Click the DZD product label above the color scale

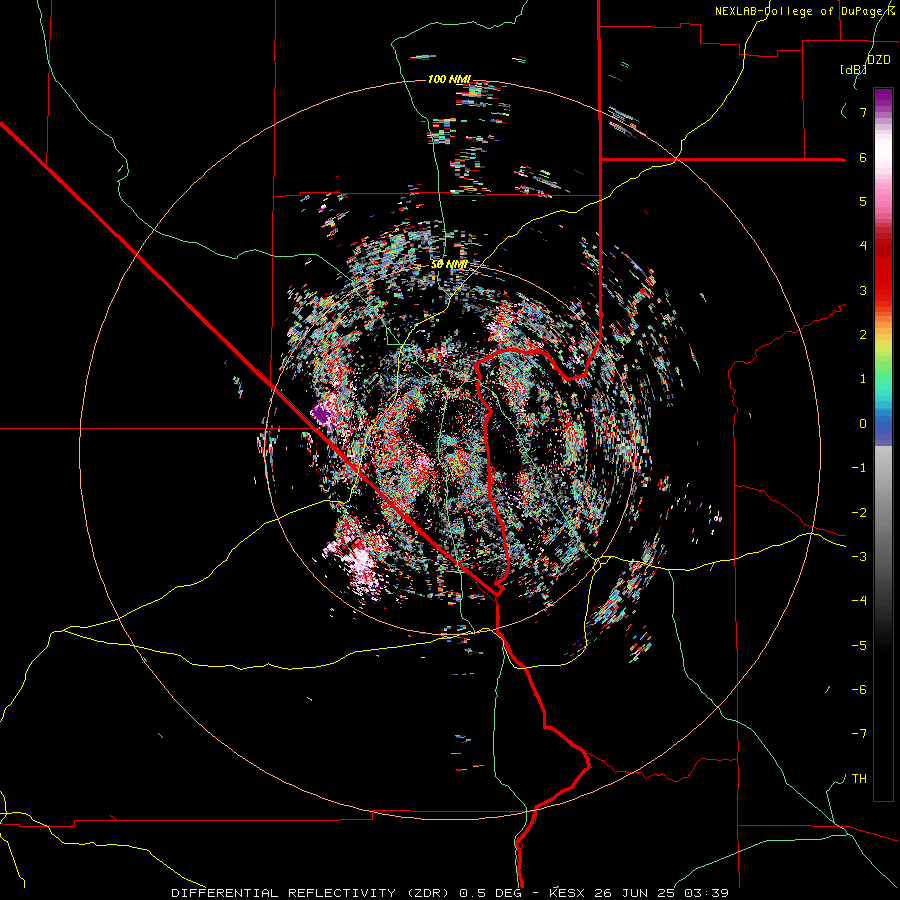click(878, 60)
